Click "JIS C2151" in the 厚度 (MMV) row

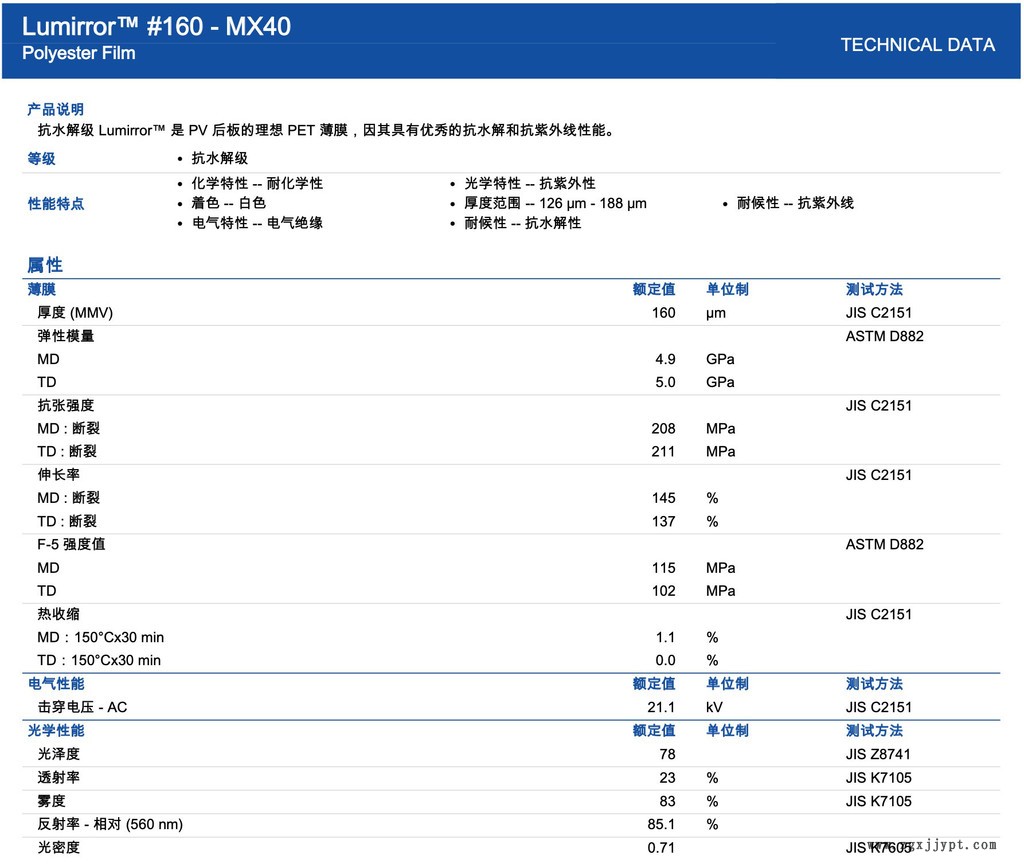click(x=878, y=313)
